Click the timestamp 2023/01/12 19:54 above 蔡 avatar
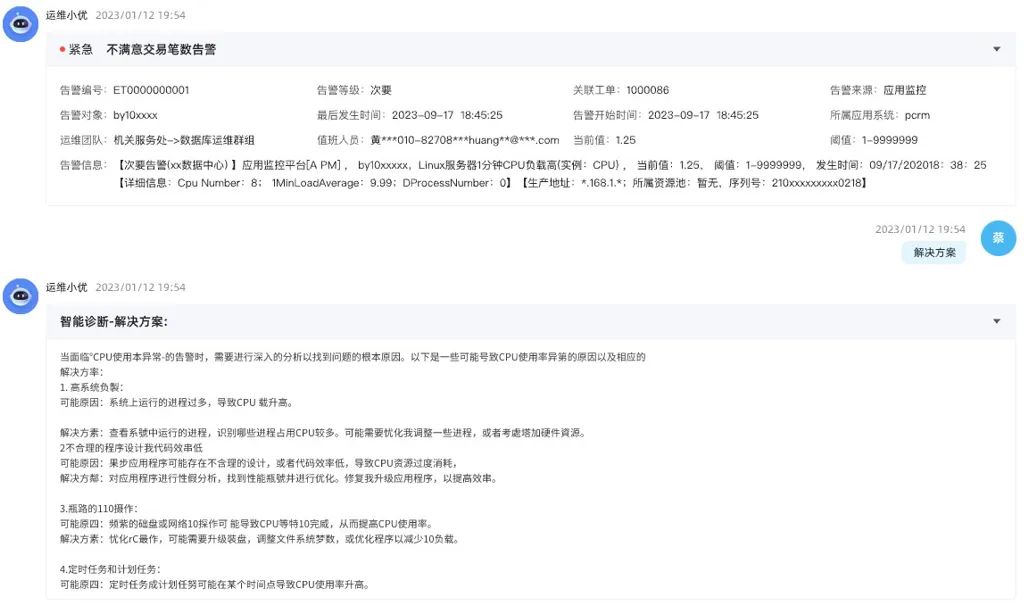The height and width of the screenshot is (605, 1024). click(x=919, y=228)
